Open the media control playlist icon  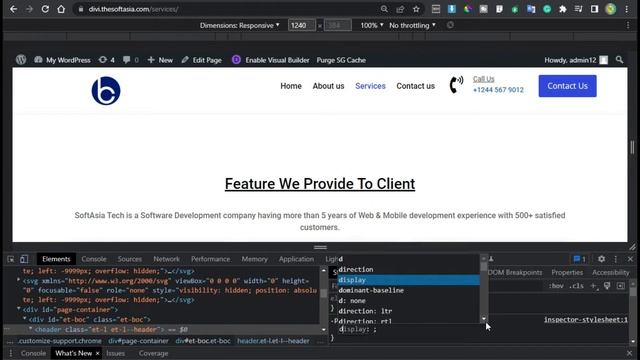(578, 9)
